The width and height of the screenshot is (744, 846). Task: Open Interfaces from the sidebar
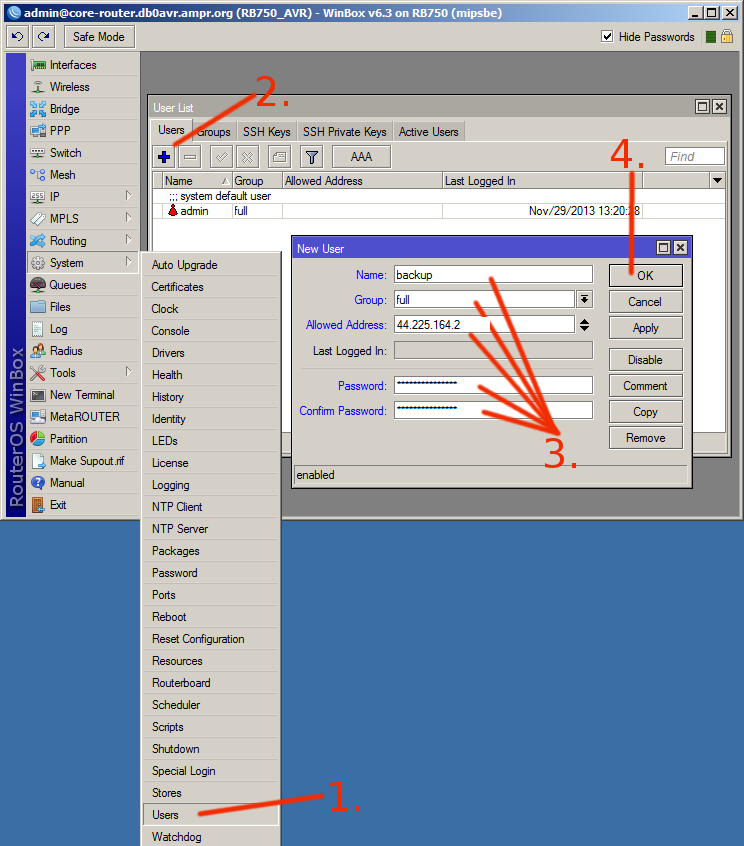(x=83, y=65)
